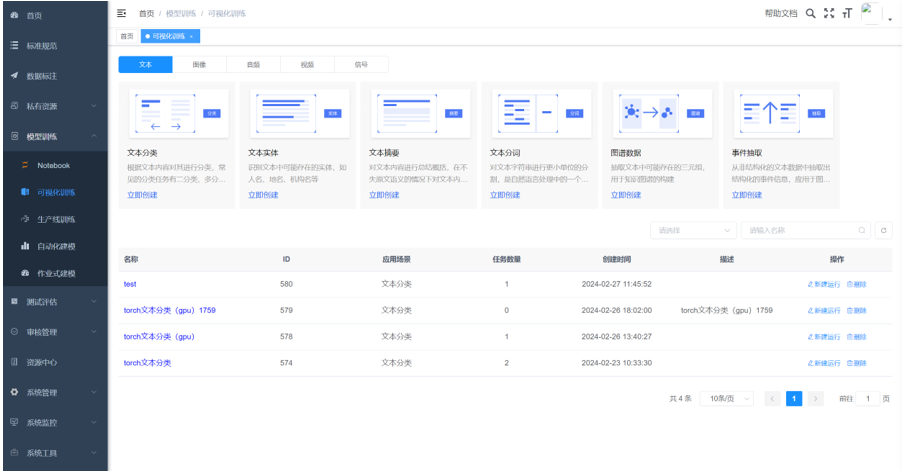Click the 首页 breadcrumb in header
The image size is (917, 471).
(x=146, y=13)
